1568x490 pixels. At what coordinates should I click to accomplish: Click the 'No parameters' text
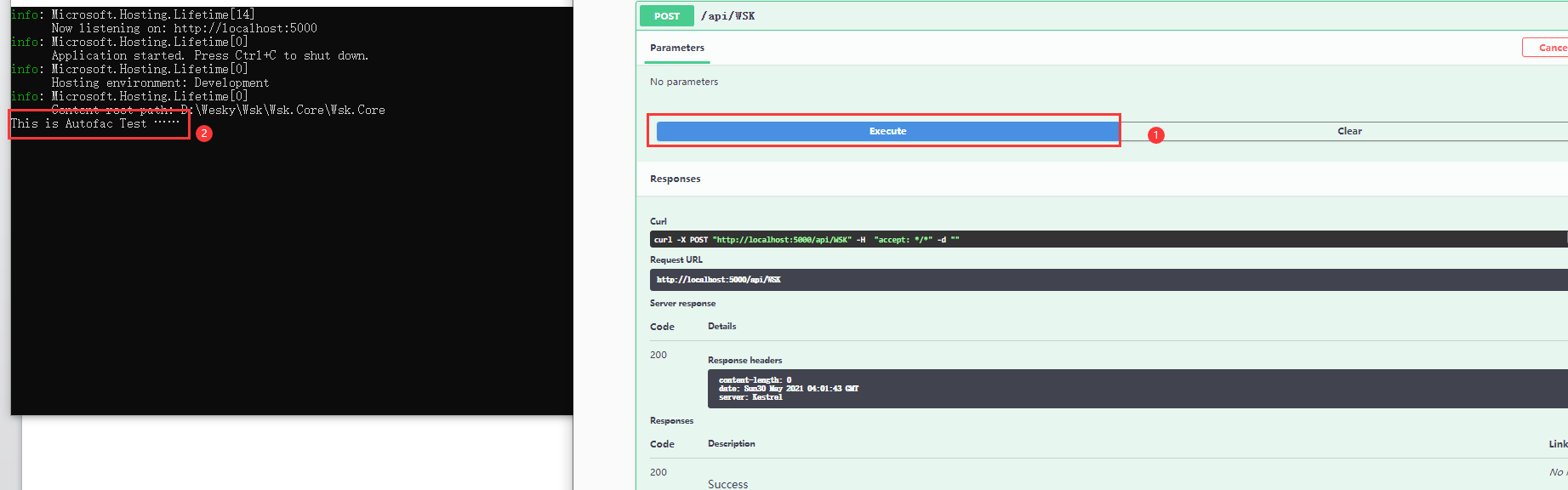[684, 82]
